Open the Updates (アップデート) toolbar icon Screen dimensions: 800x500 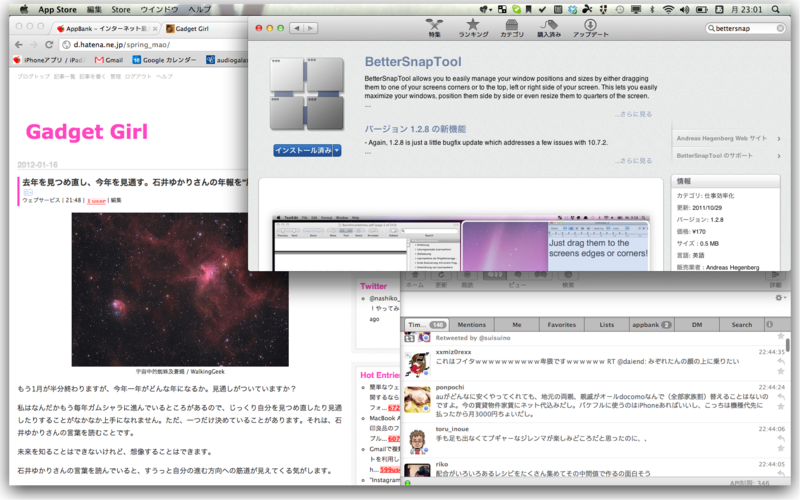click(x=590, y=28)
